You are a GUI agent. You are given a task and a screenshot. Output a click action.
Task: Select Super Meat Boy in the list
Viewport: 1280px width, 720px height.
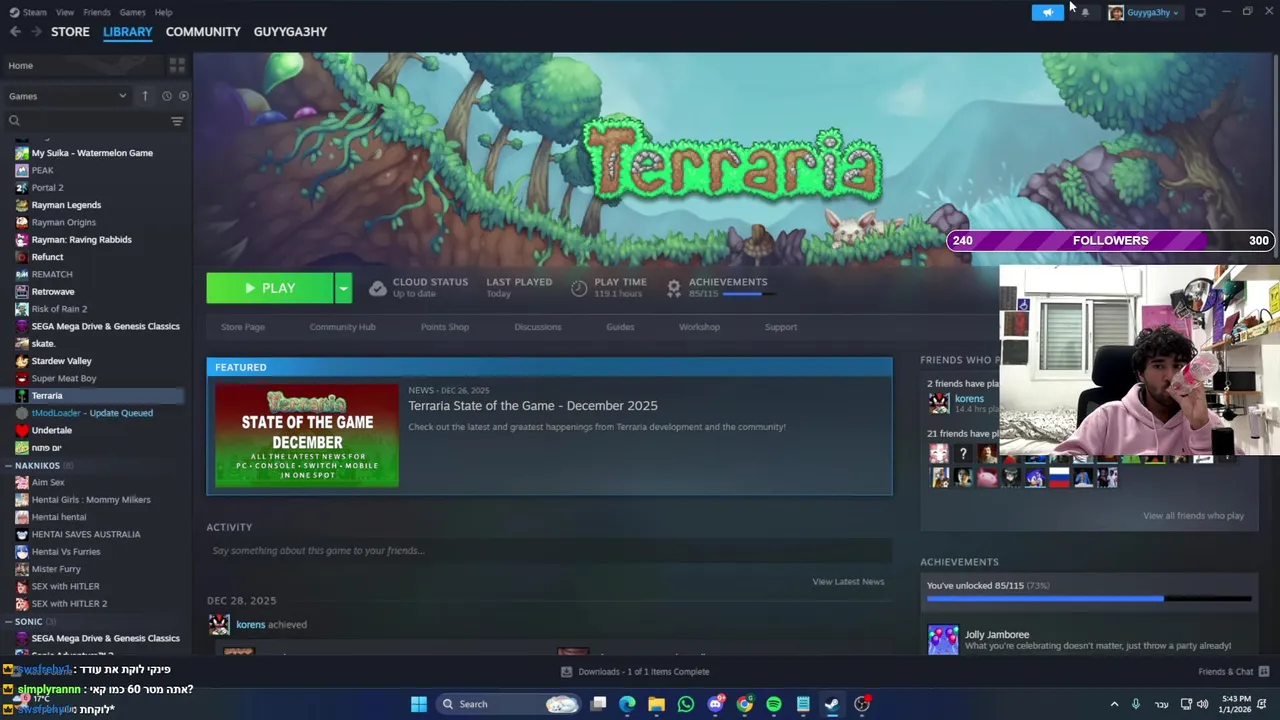coord(64,378)
